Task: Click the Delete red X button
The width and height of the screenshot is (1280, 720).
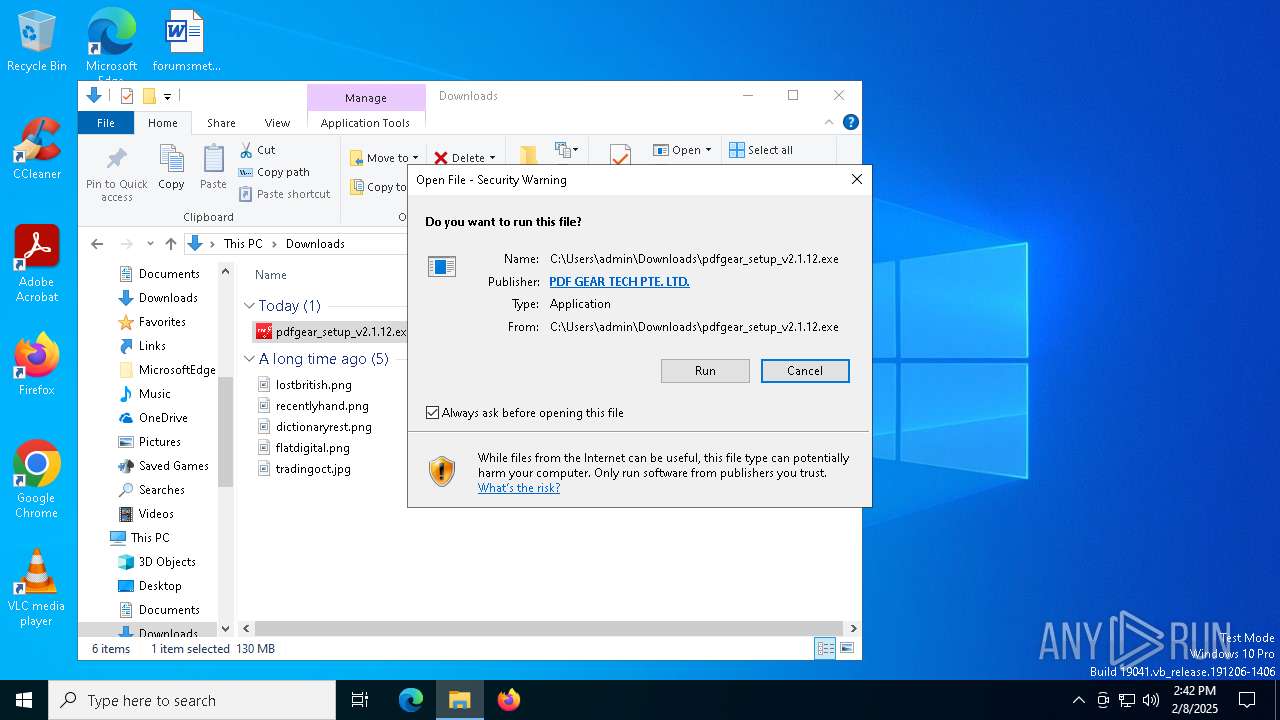Action: [x=459, y=158]
